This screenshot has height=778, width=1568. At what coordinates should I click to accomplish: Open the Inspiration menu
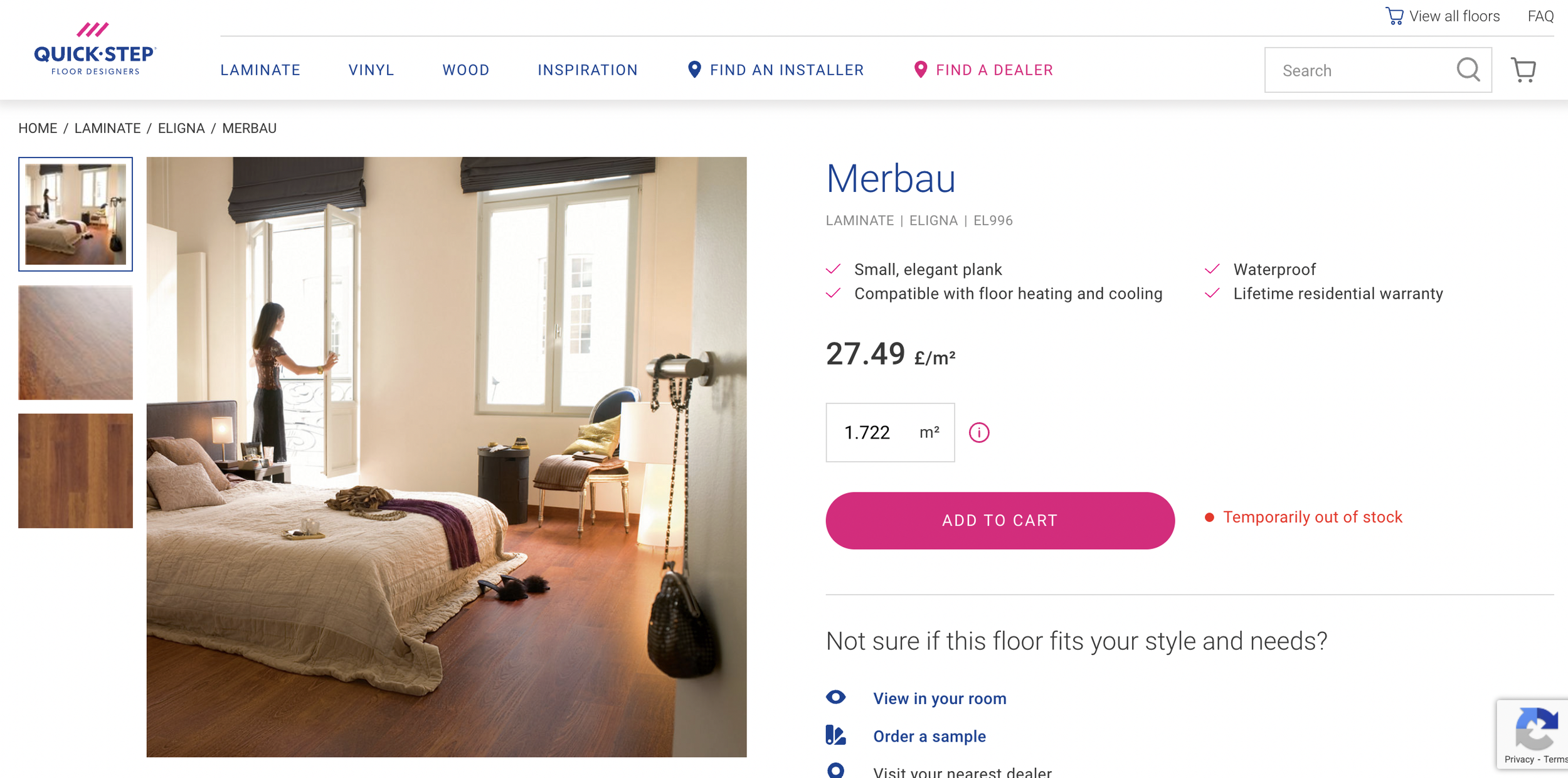click(x=588, y=70)
